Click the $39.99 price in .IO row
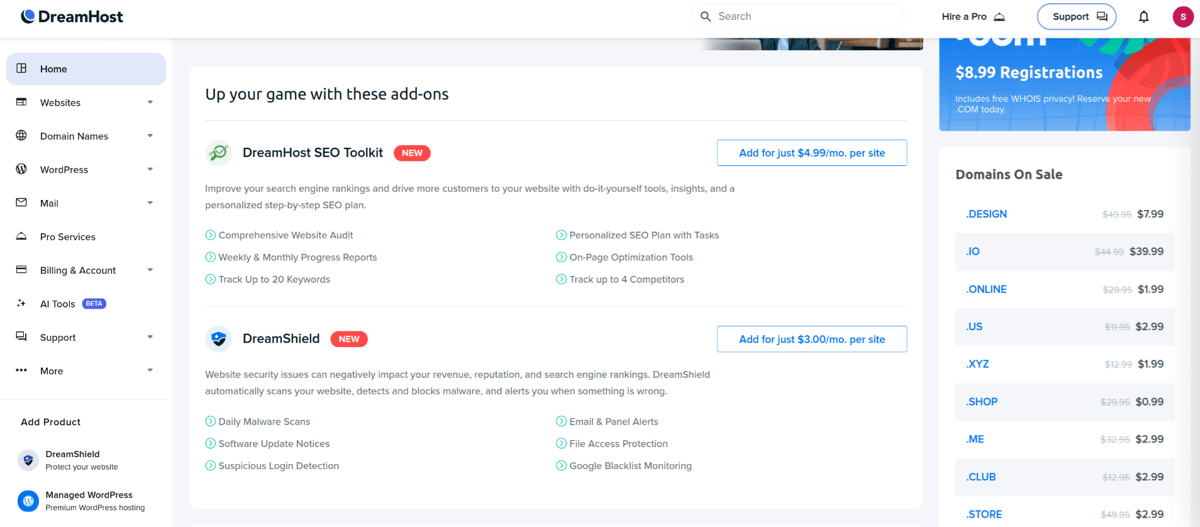Image resolution: width=1200 pixels, height=527 pixels. pos(1146,252)
